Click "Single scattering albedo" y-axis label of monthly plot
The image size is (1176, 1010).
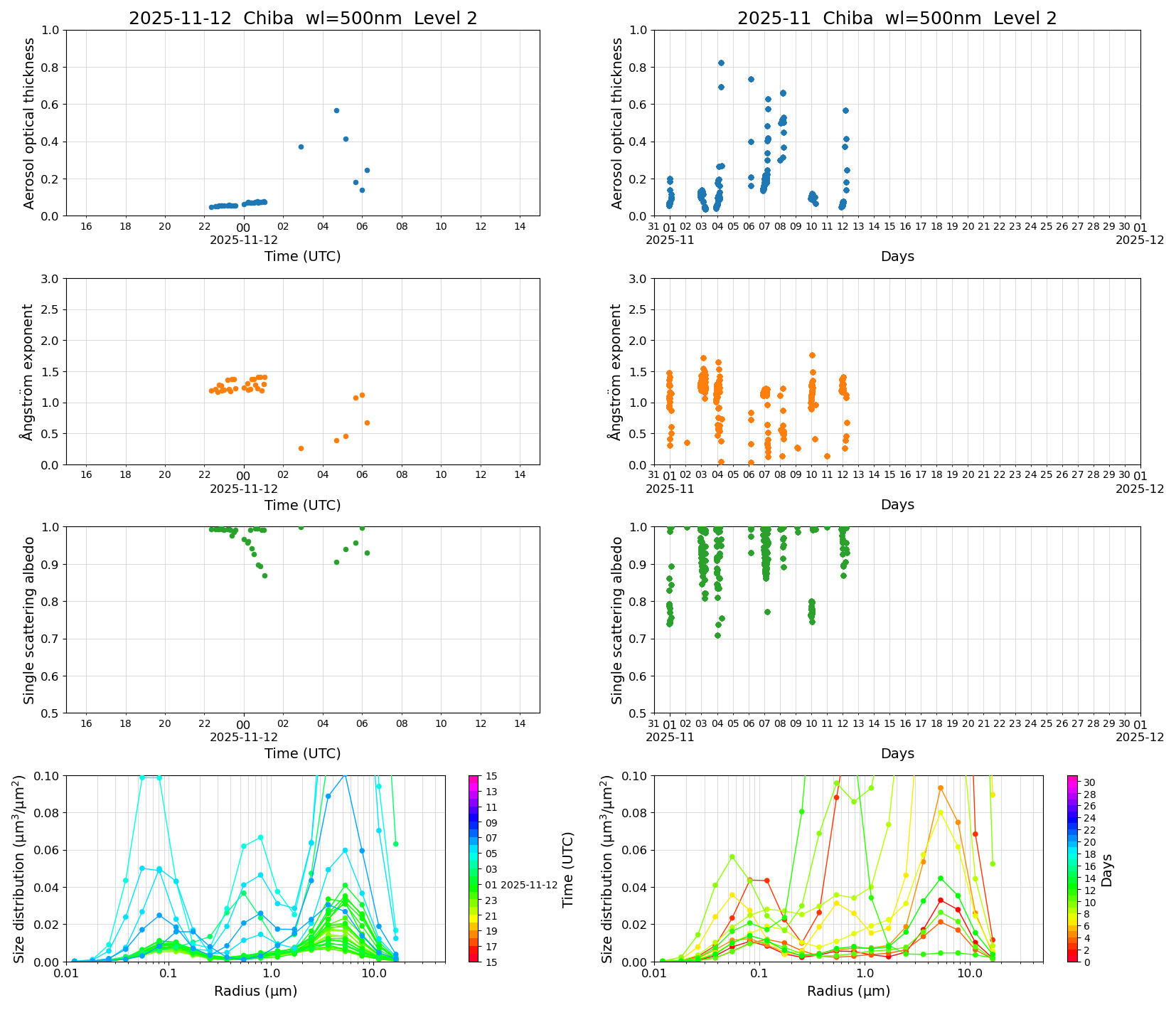pos(617,620)
